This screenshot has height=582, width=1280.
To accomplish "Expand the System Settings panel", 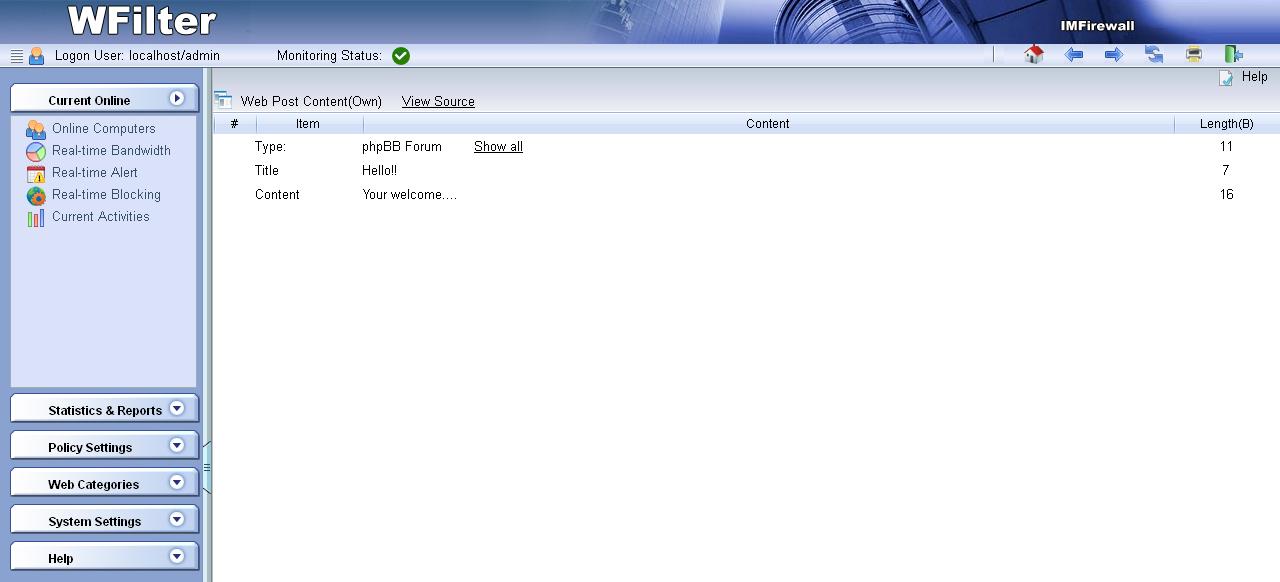I will pyautogui.click(x=105, y=521).
